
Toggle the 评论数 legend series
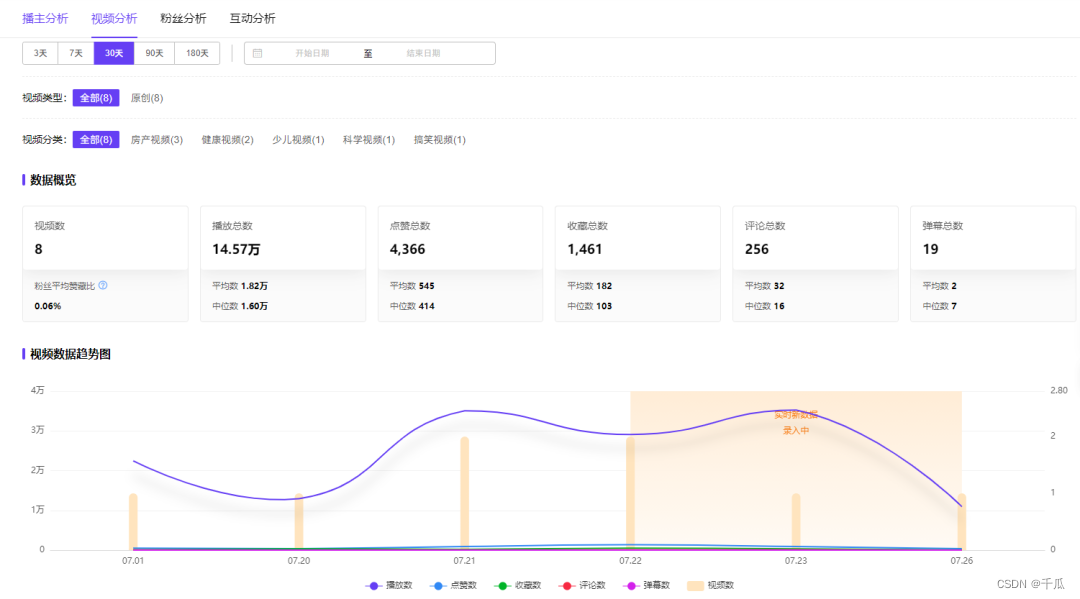tap(583, 585)
